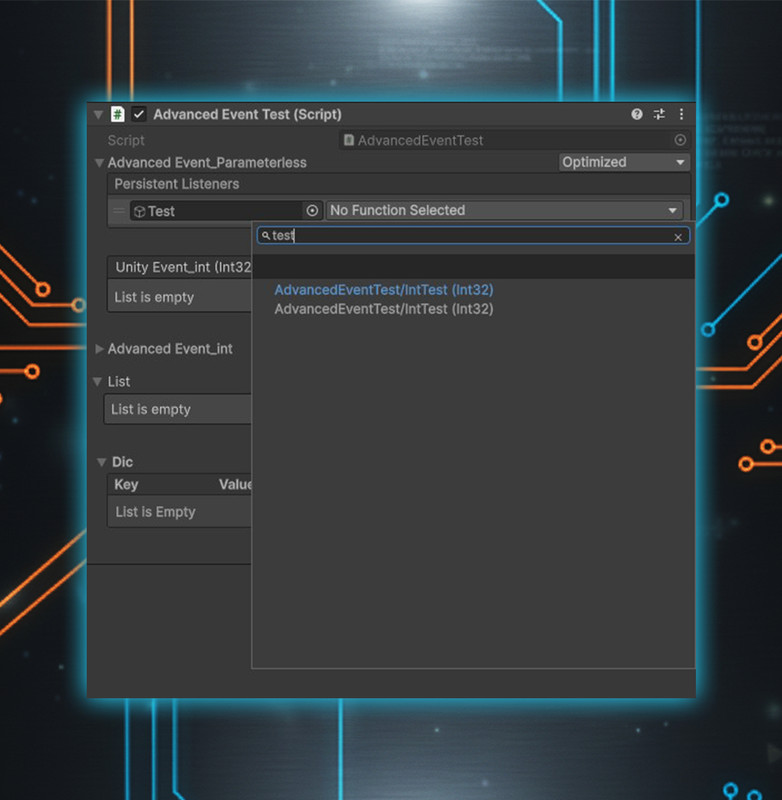Collapse the List foldout
The width and height of the screenshot is (782, 800).
(97, 382)
